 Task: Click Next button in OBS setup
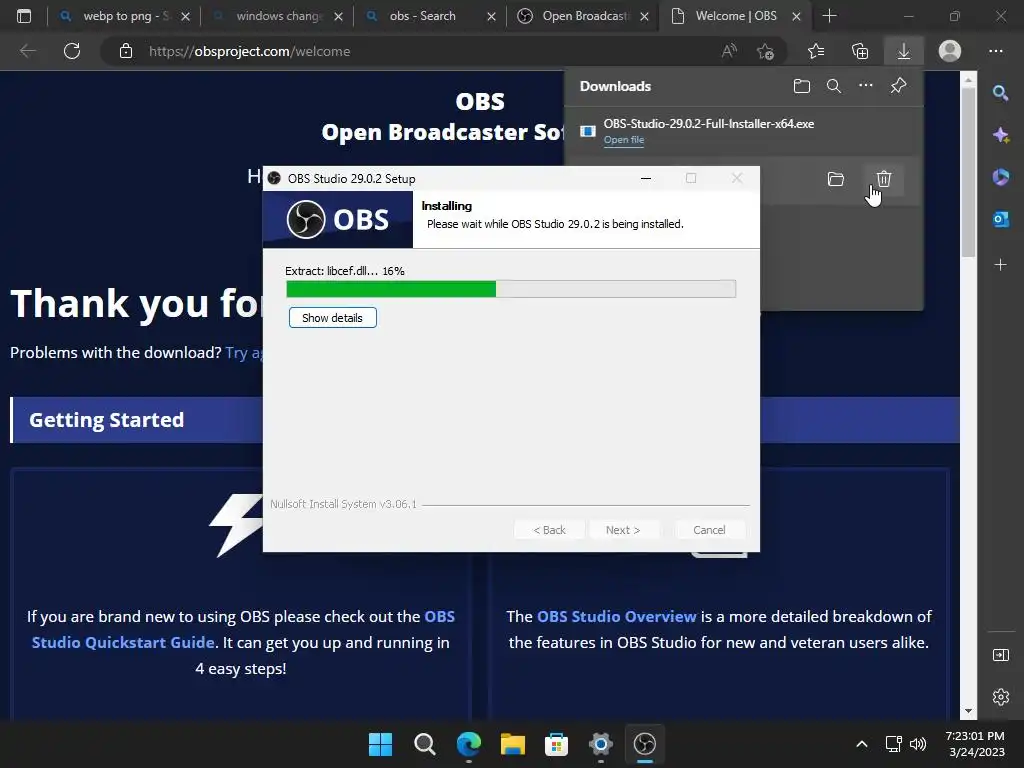pyautogui.click(x=623, y=530)
